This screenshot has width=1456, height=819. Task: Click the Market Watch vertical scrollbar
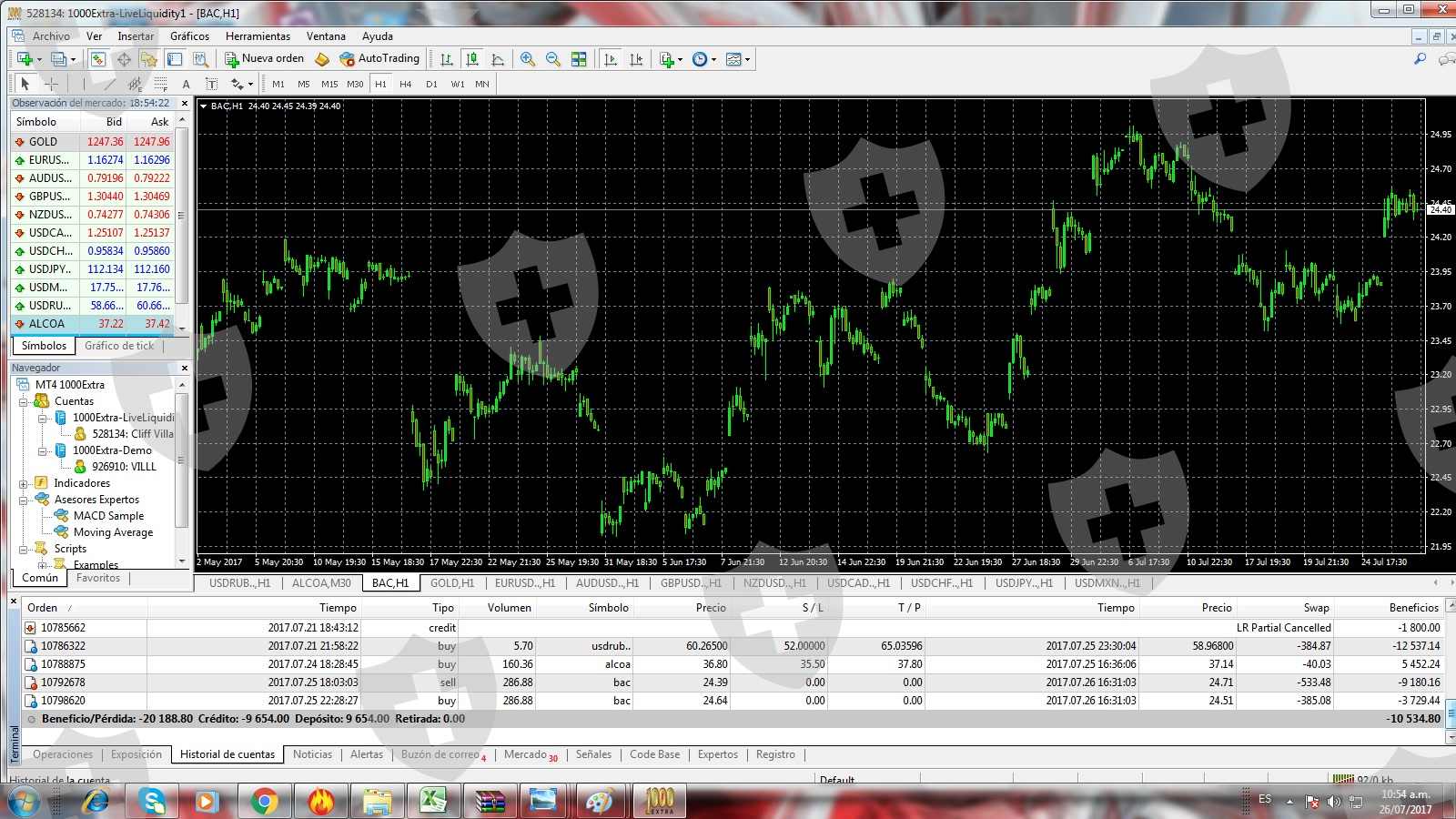182,224
